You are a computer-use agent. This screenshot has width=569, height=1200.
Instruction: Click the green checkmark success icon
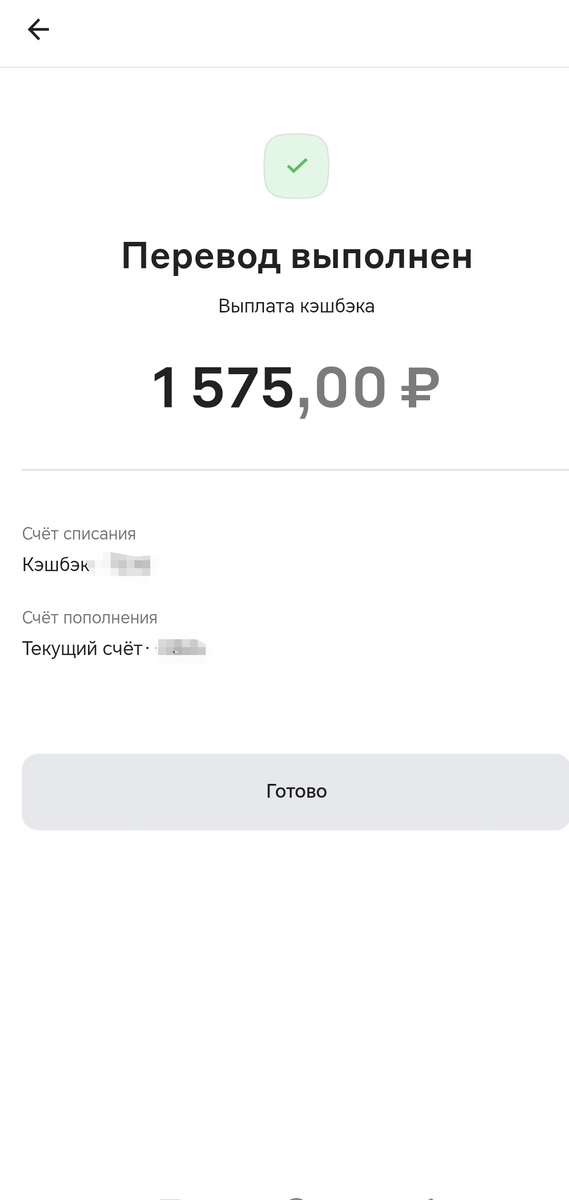click(296, 166)
